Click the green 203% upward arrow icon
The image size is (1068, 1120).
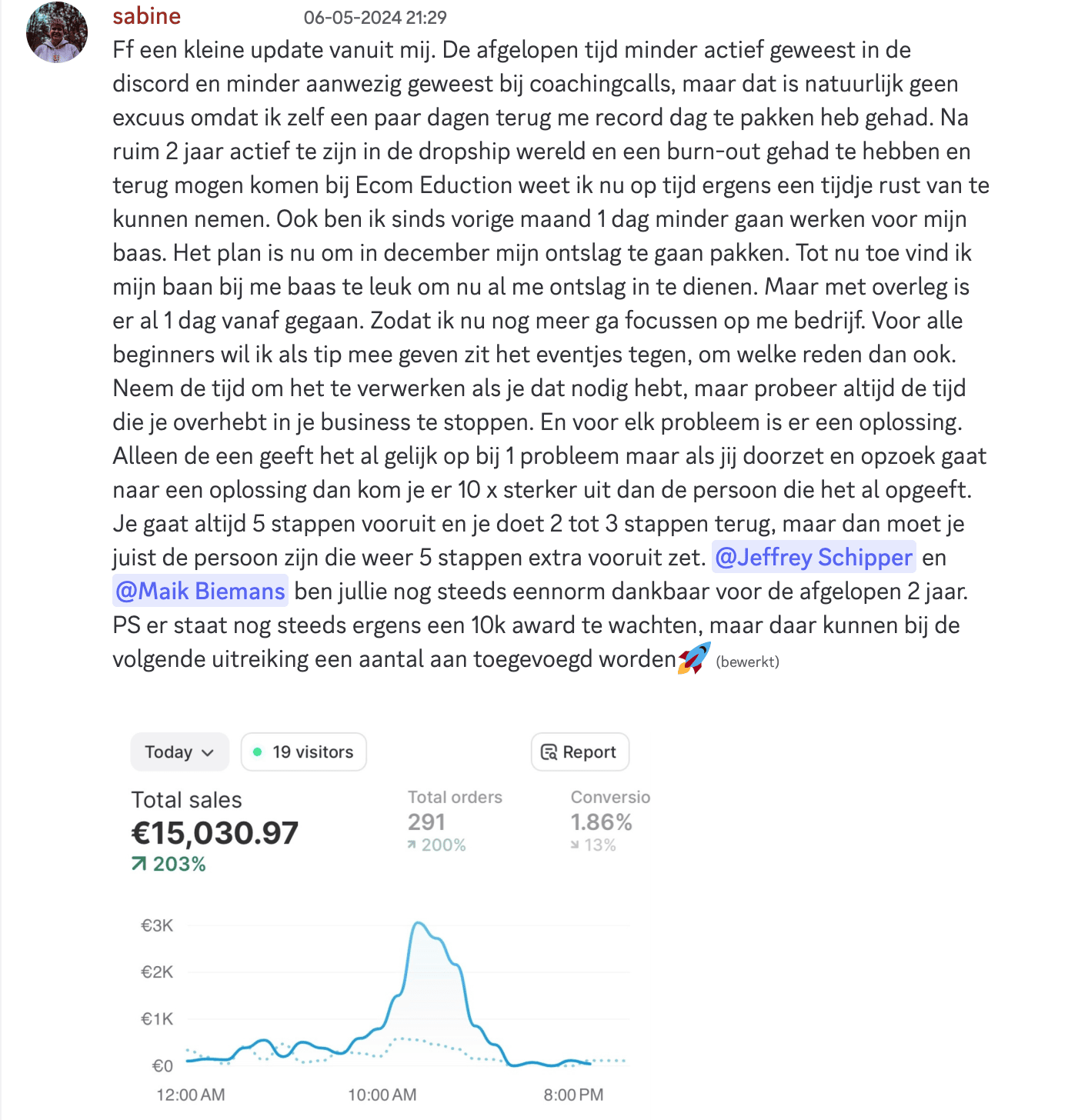[x=139, y=864]
